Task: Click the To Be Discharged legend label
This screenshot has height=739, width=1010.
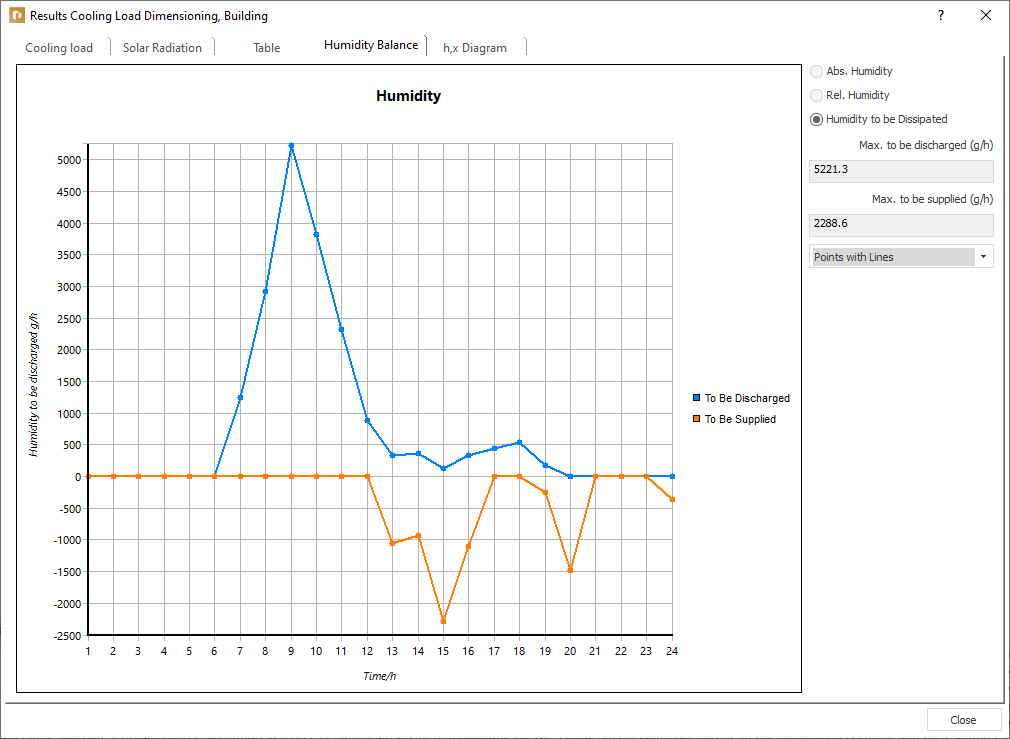Action: pos(747,398)
